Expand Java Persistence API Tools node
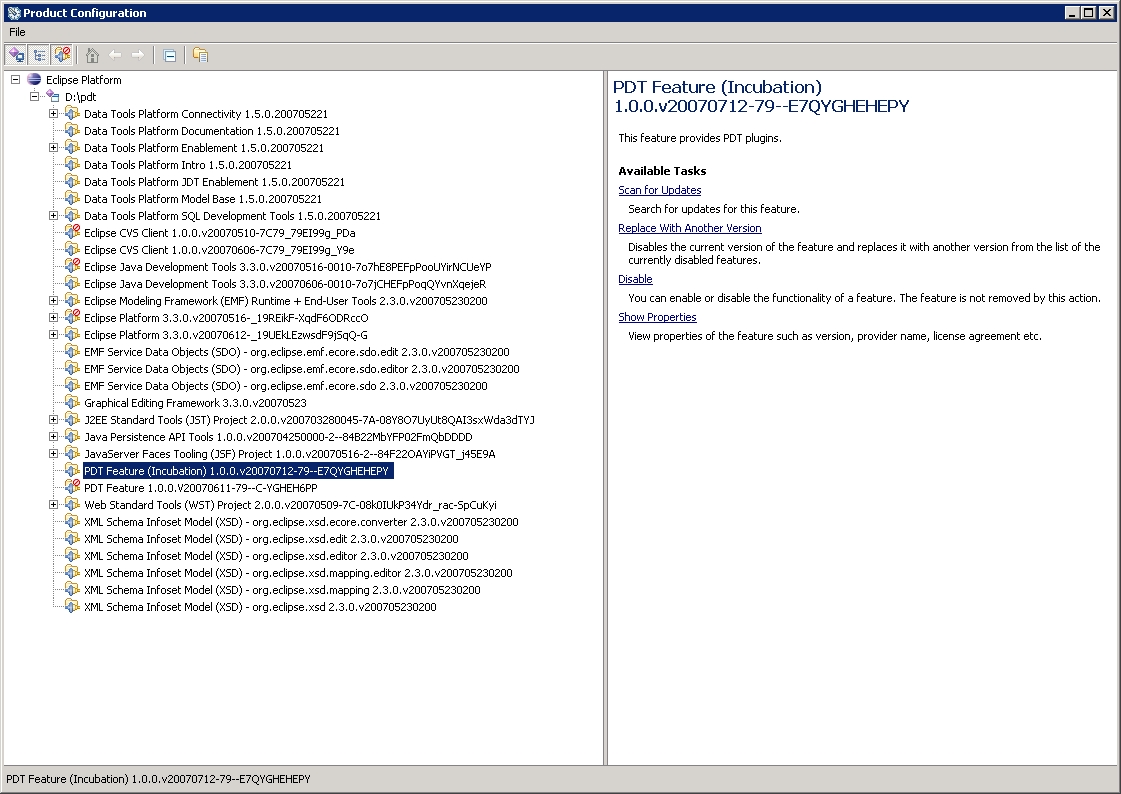 pos(54,437)
